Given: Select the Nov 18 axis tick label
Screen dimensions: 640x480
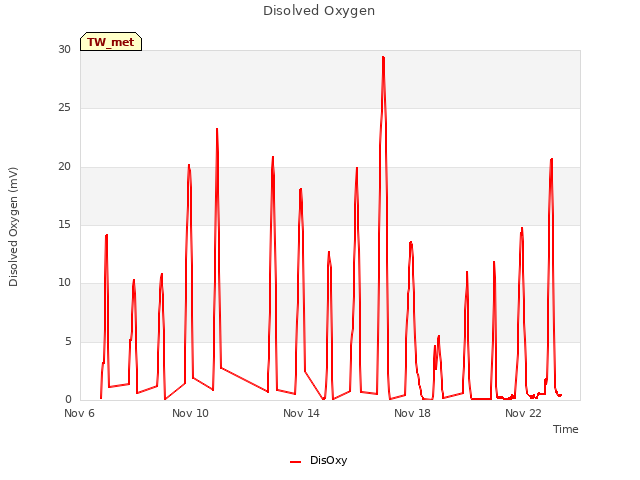Looking at the screenshot, I should (412, 413).
